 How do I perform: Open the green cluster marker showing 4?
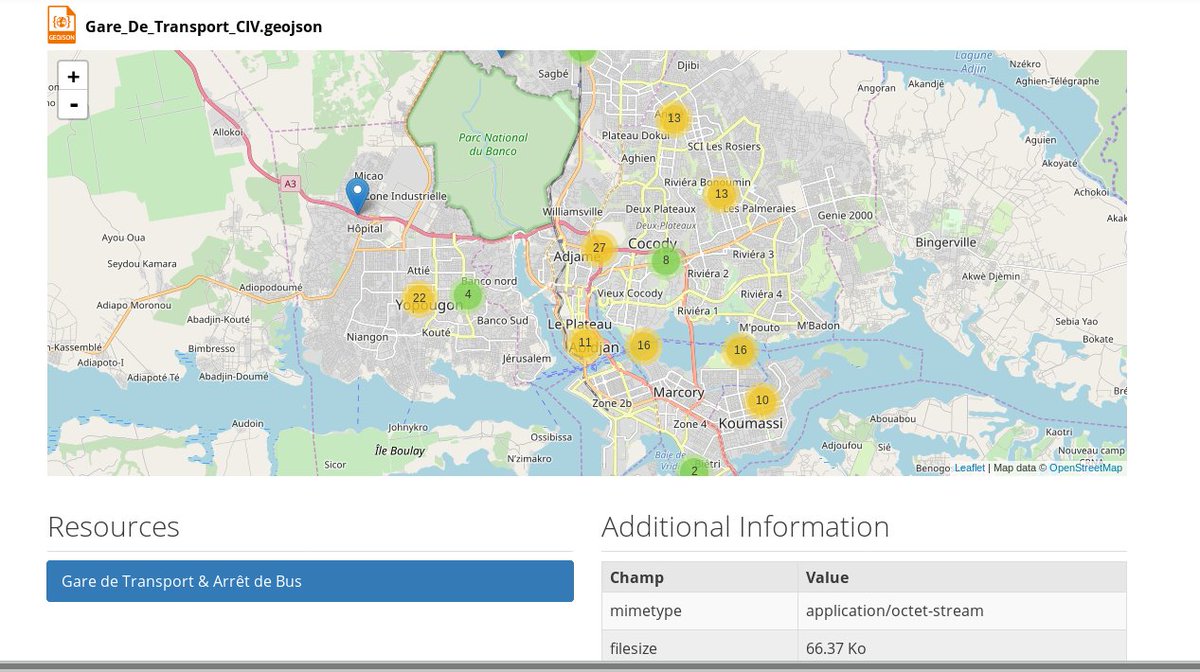click(x=467, y=294)
